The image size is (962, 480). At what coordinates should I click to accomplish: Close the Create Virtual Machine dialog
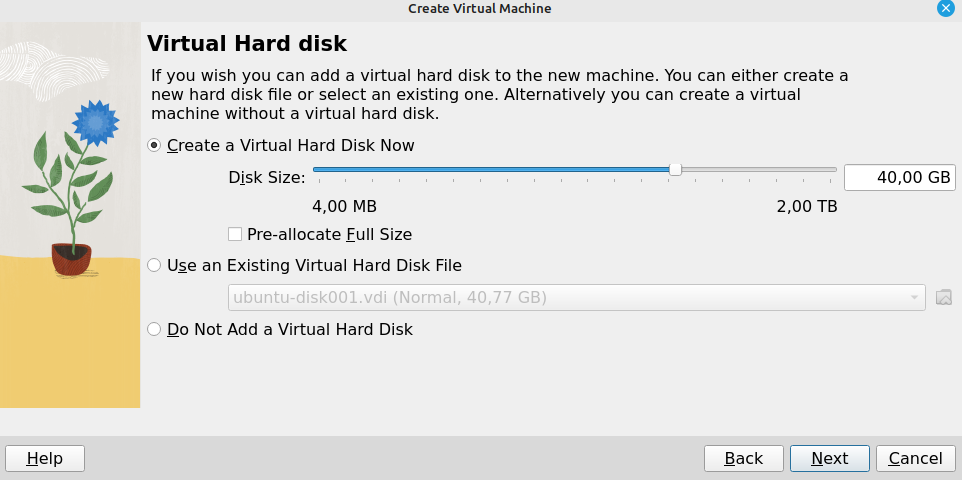pos(945,8)
